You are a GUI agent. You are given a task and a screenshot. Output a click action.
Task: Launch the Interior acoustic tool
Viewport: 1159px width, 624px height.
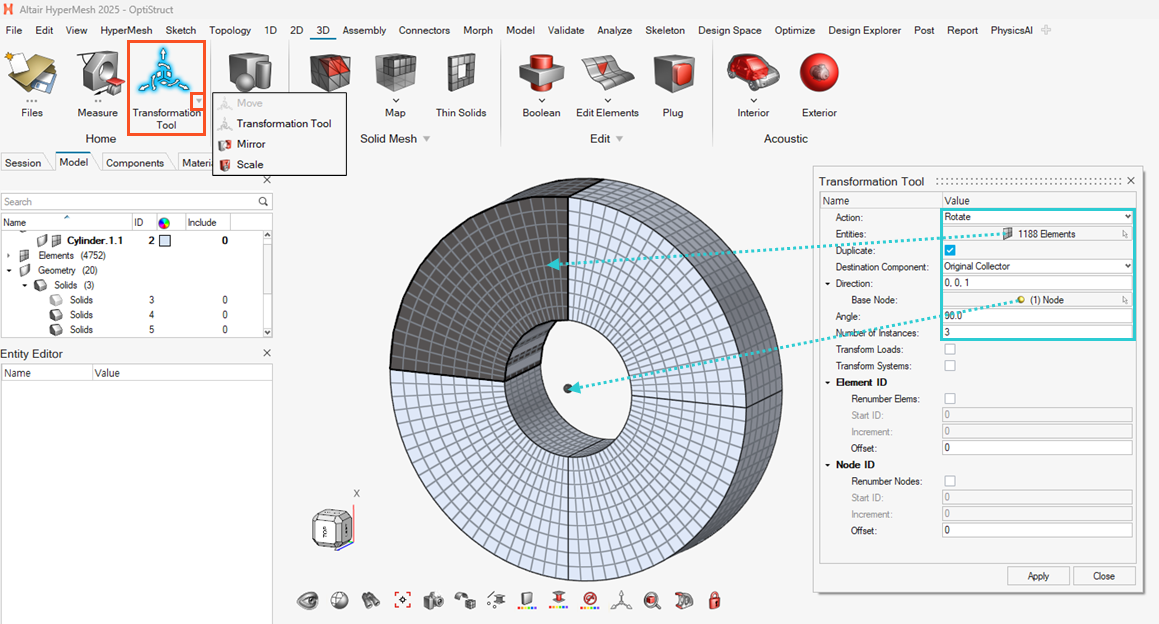pyautogui.click(x=753, y=75)
